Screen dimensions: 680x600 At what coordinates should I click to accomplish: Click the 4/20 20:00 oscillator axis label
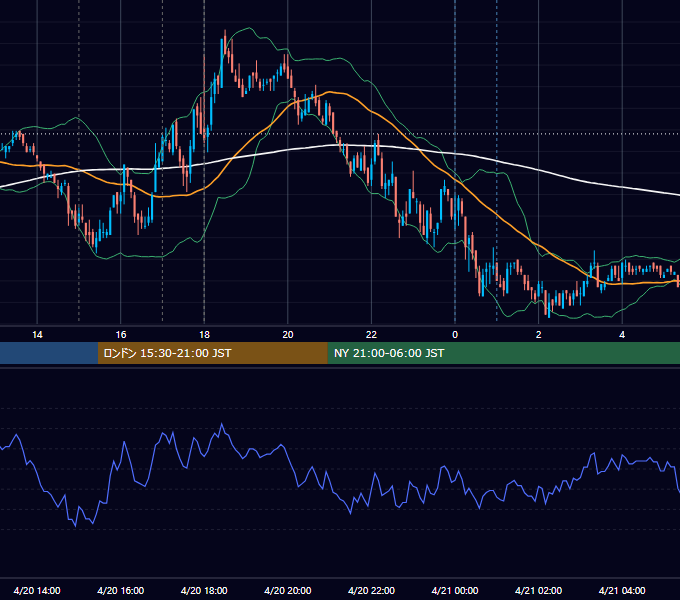(288, 590)
